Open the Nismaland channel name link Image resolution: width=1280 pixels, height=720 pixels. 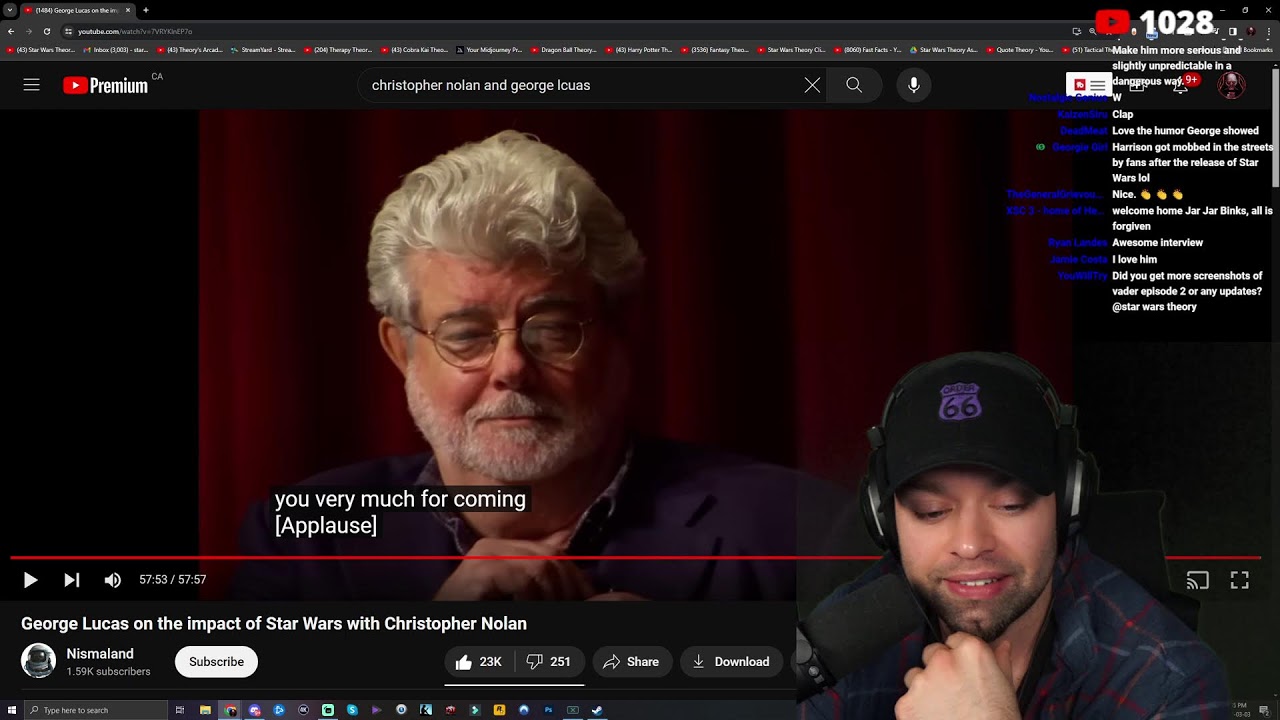(x=100, y=654)
